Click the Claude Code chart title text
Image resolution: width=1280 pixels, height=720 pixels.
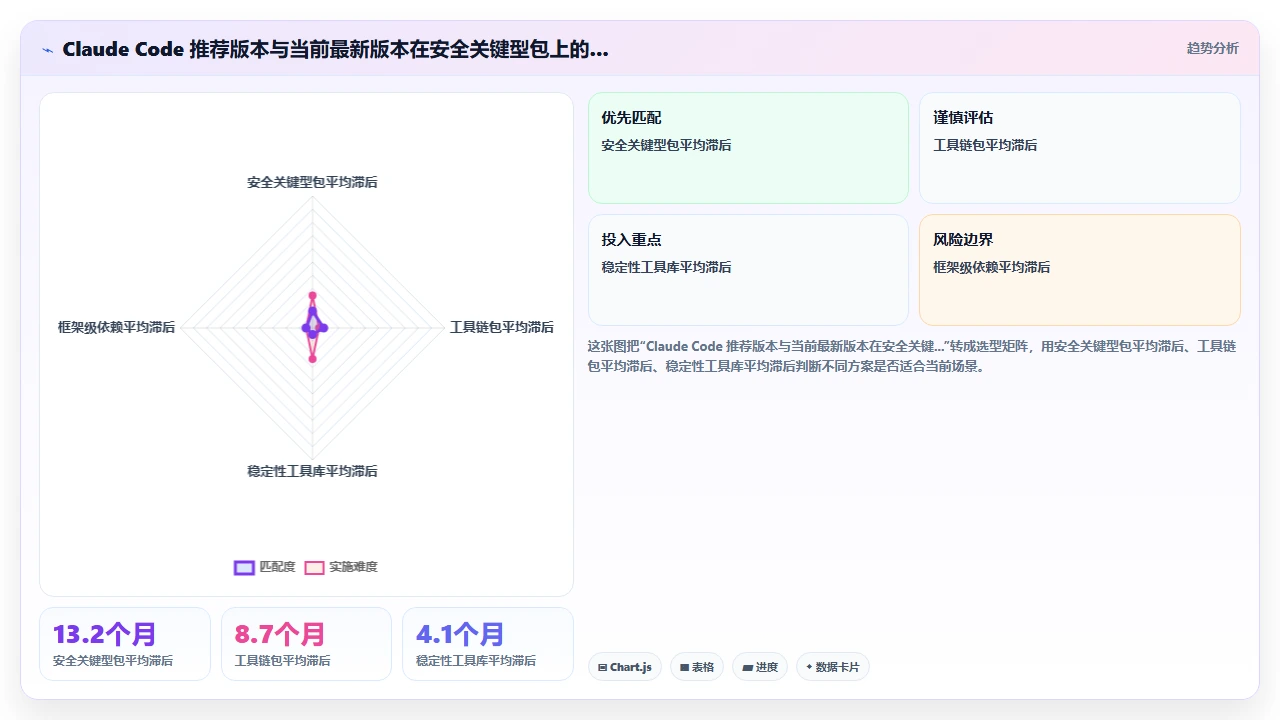[x=335, y=49]
